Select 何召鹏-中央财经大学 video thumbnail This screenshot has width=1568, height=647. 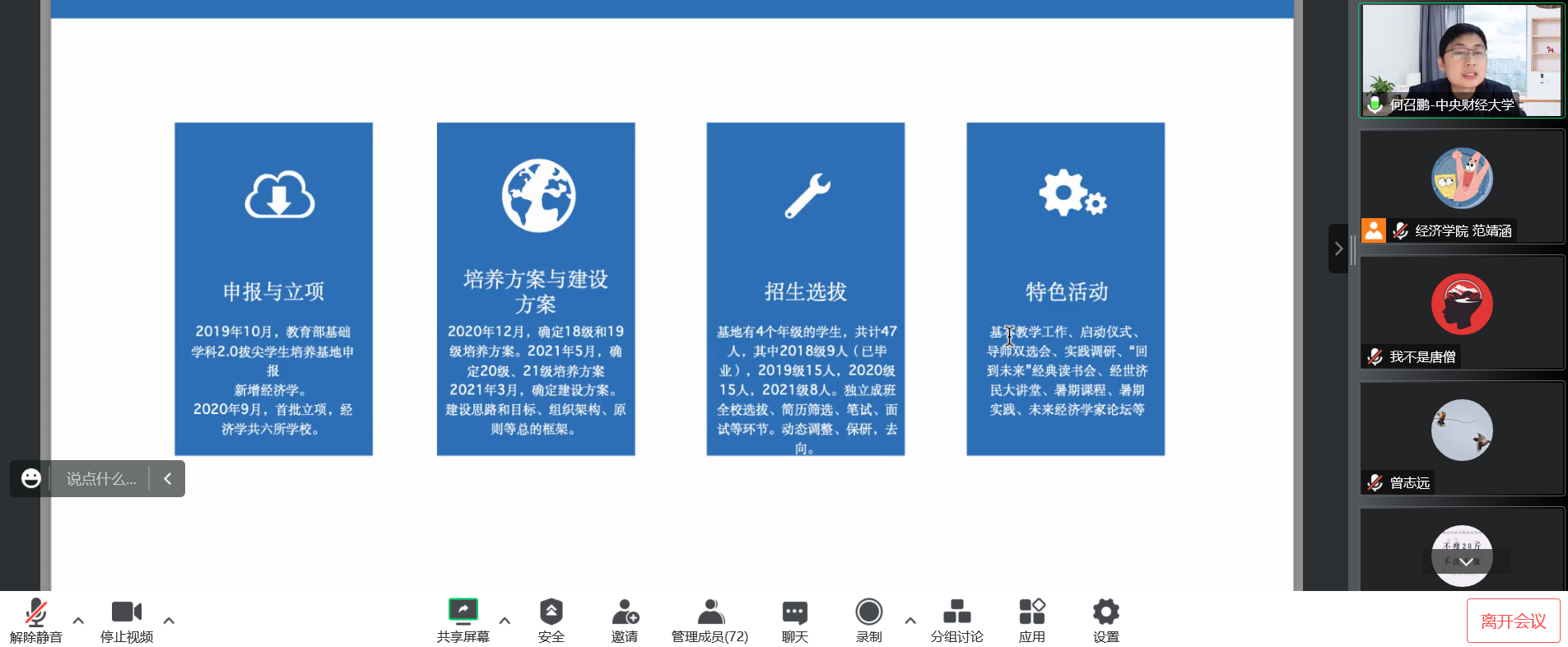point(1461,60)
